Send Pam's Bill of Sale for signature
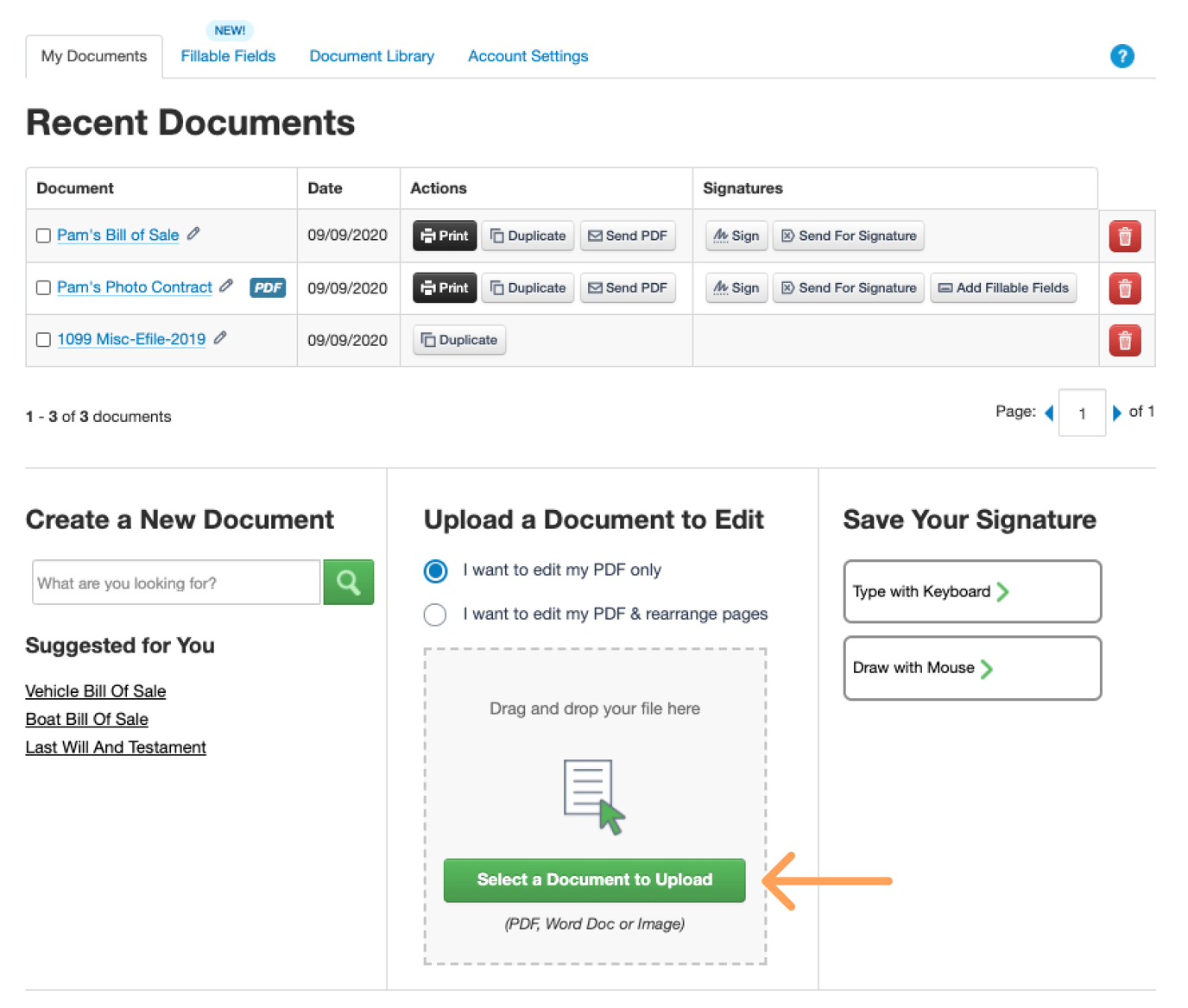The height and width of the screenshot is (1008, 1188). tap(849, 236)
